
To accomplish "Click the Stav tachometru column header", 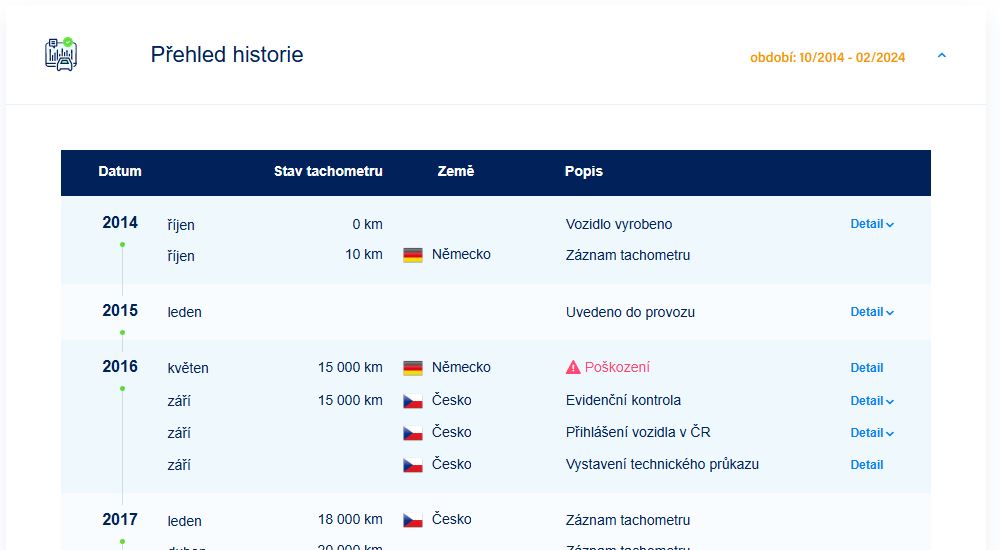I will coord(328,171).
